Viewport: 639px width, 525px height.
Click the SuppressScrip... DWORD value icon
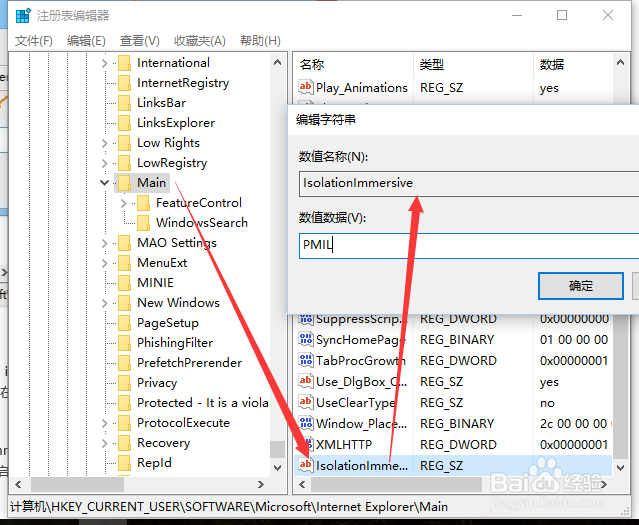[306, 319]
